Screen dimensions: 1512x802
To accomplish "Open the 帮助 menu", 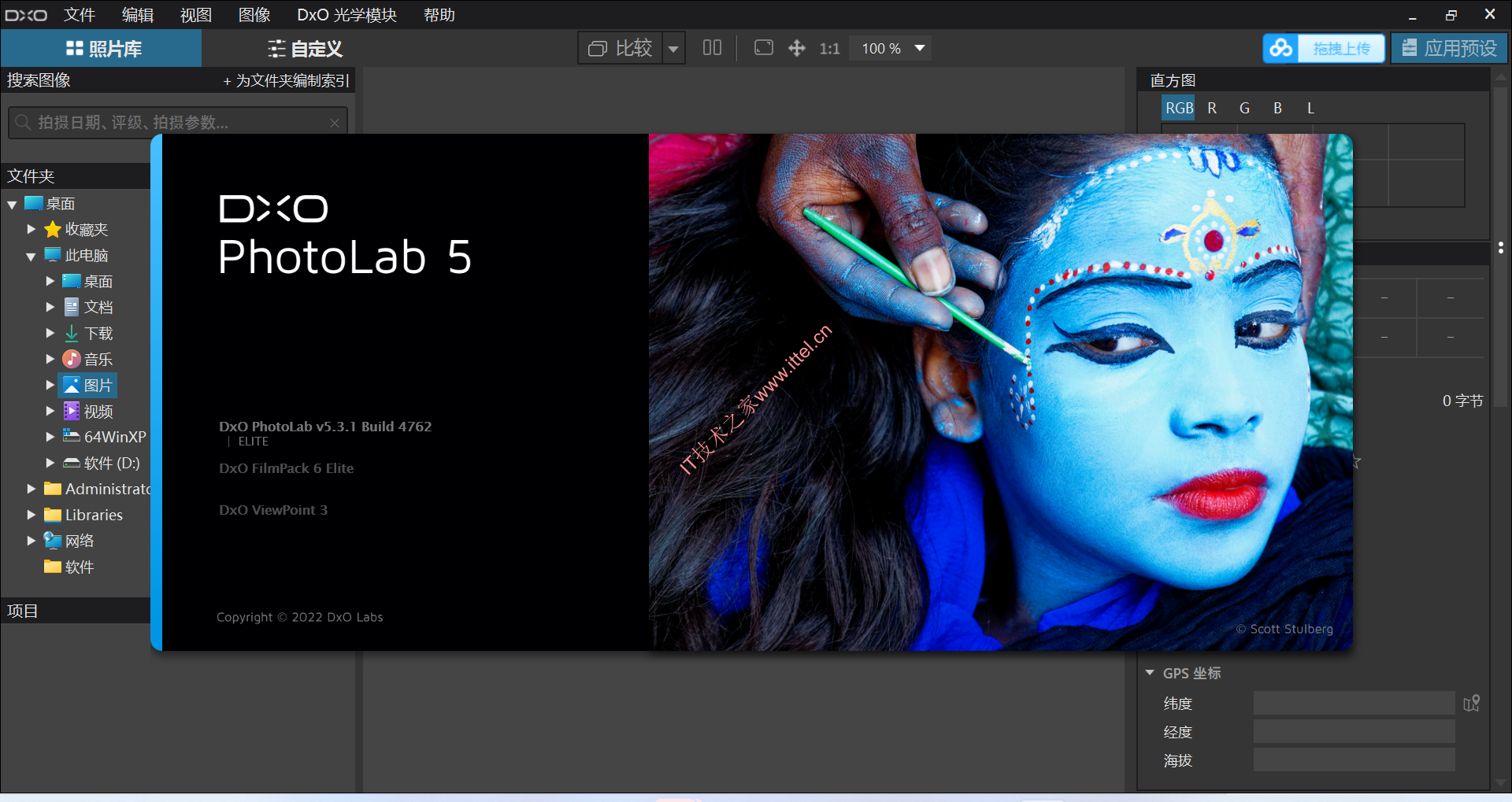I will point(439,15).
